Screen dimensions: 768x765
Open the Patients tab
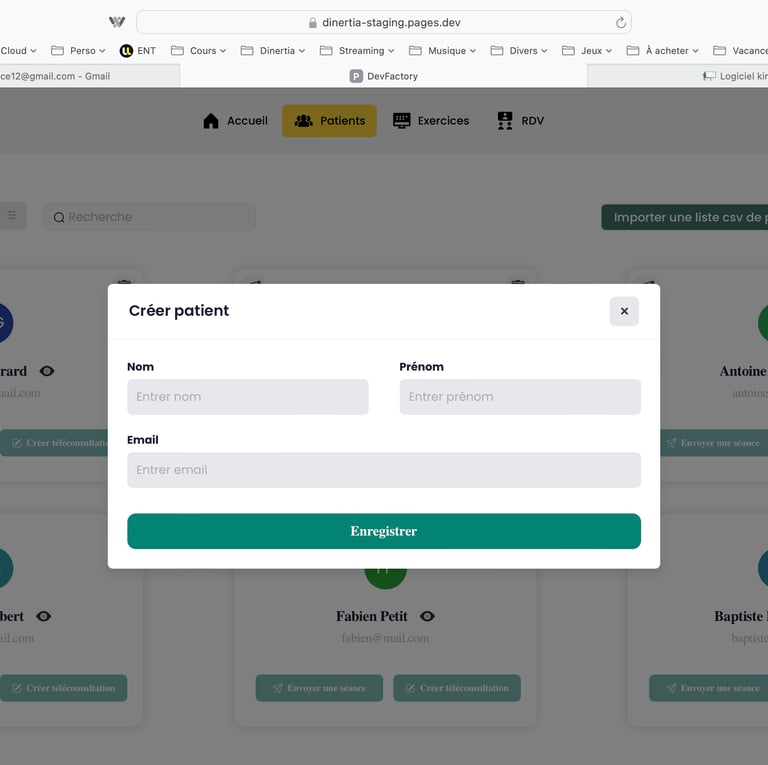coord(329,120)
